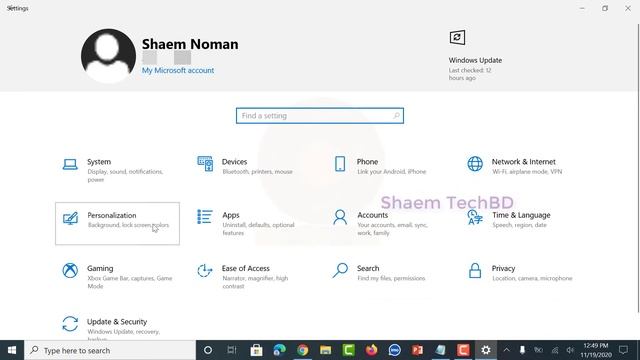The height and width of the screenshot is (360, 640).
Task: Open Task View on the taskbar
Action: [232, 350]
